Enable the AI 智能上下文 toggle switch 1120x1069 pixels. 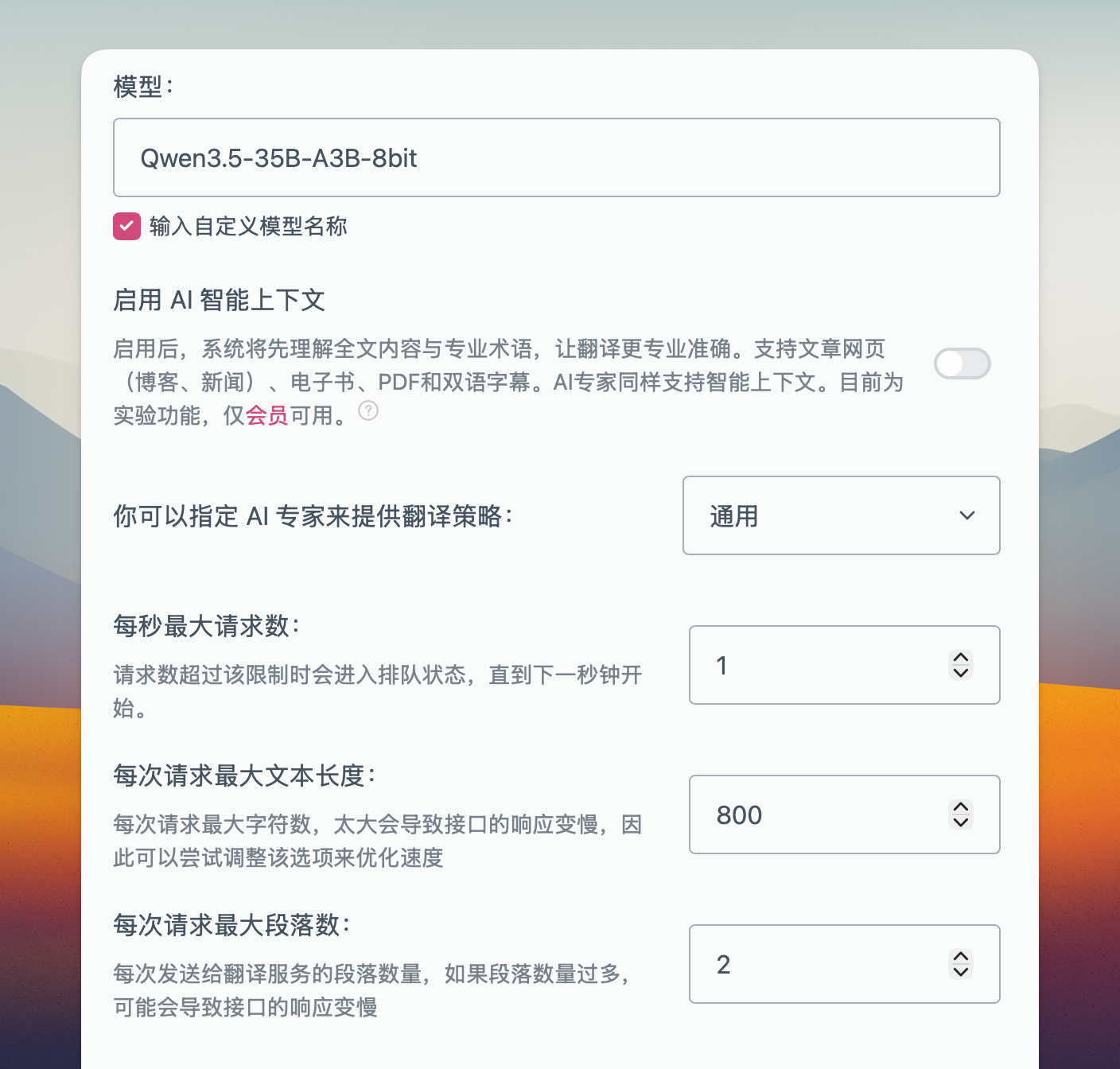(x=962, y=363)
